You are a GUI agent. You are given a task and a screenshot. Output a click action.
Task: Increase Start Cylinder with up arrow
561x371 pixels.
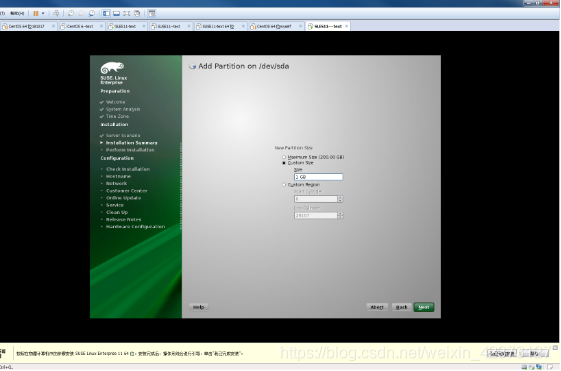coord(340,197)
